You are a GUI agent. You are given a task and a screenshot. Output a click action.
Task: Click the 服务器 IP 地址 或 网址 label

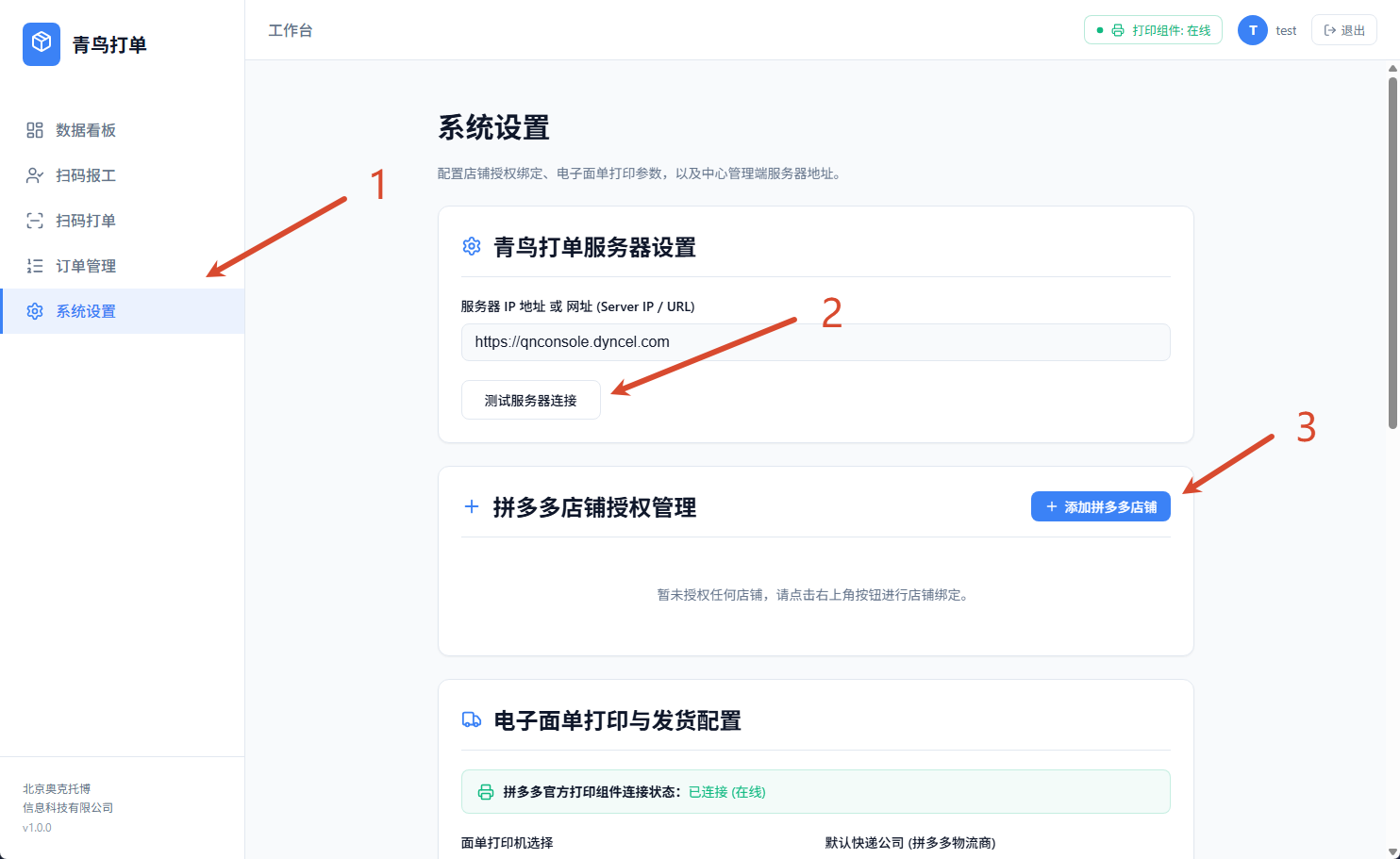578,306
